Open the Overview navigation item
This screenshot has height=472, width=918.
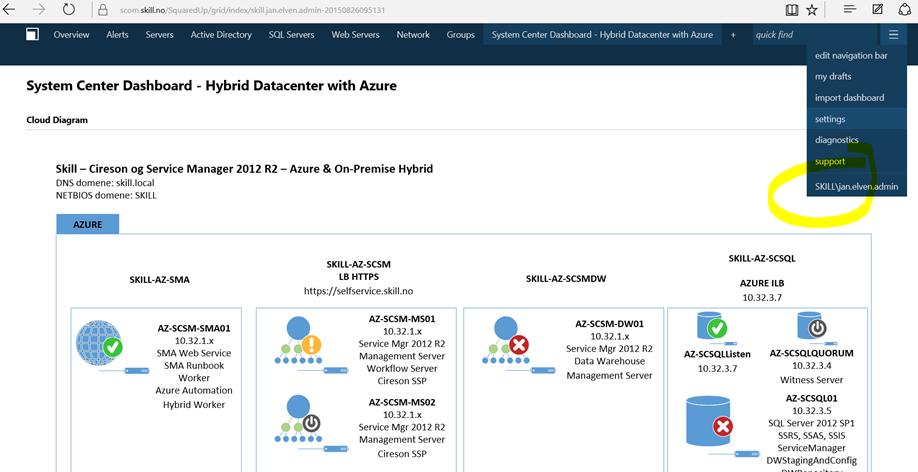[x=71, y=35]
